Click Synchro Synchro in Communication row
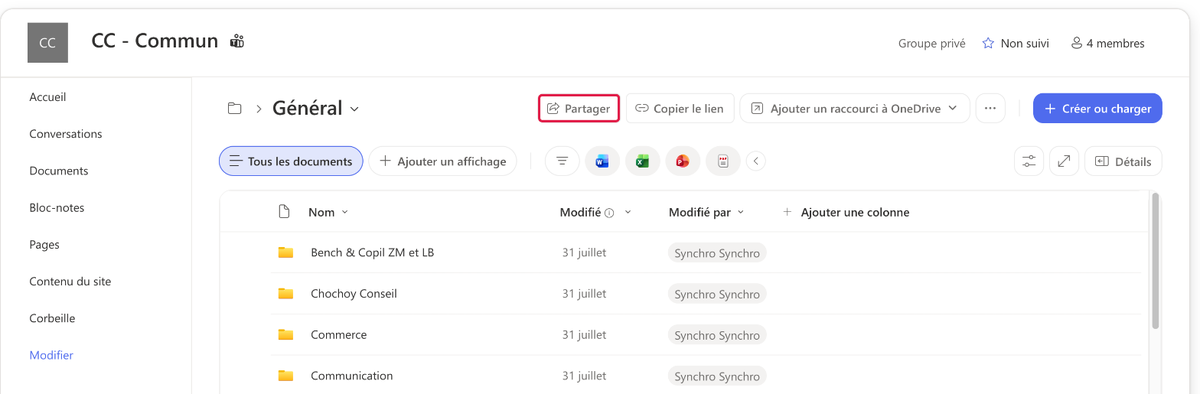1200x394 pixels. pyautogui.click(x=717, y=376)
